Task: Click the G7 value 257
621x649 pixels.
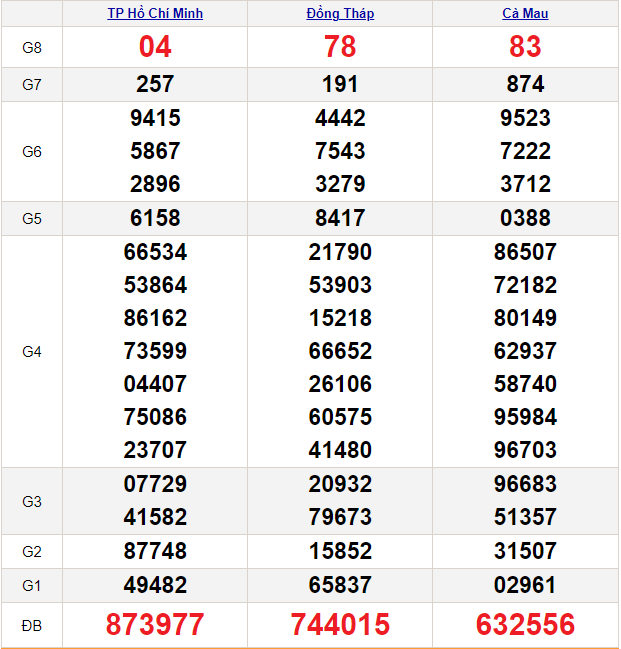Action: pos(155,84)
